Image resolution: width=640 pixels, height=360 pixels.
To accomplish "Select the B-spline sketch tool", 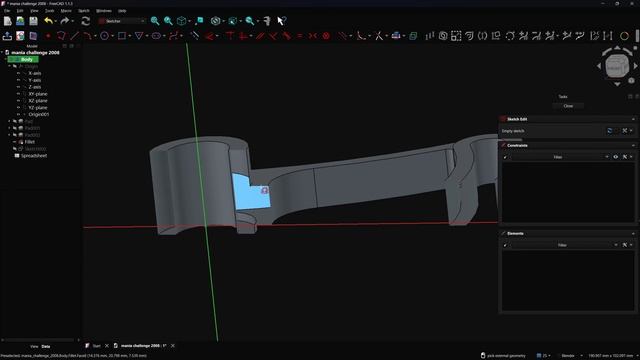I will point(173,36).
